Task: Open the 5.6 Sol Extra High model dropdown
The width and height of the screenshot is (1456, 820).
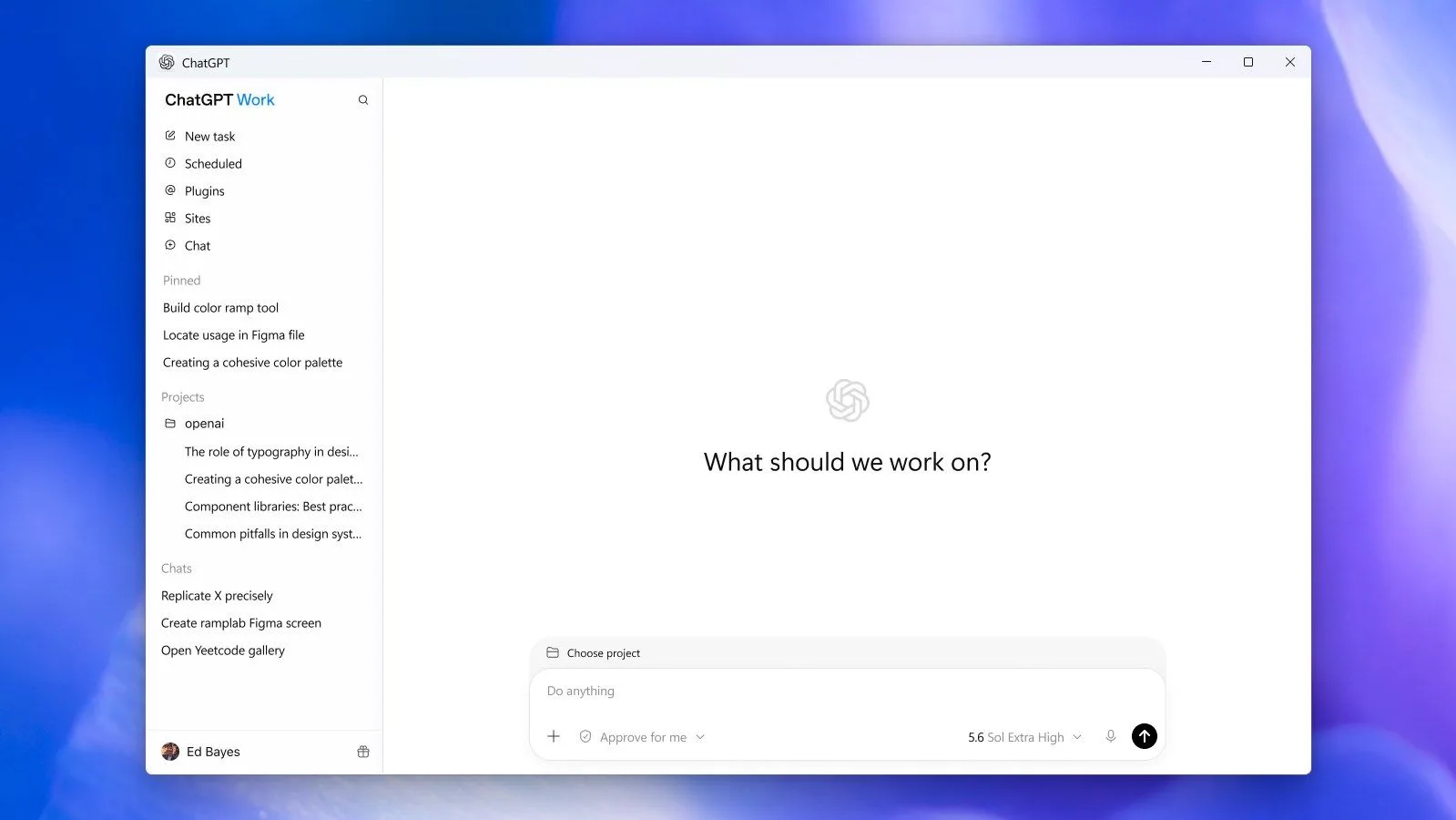Action: tap(1024, 737)
